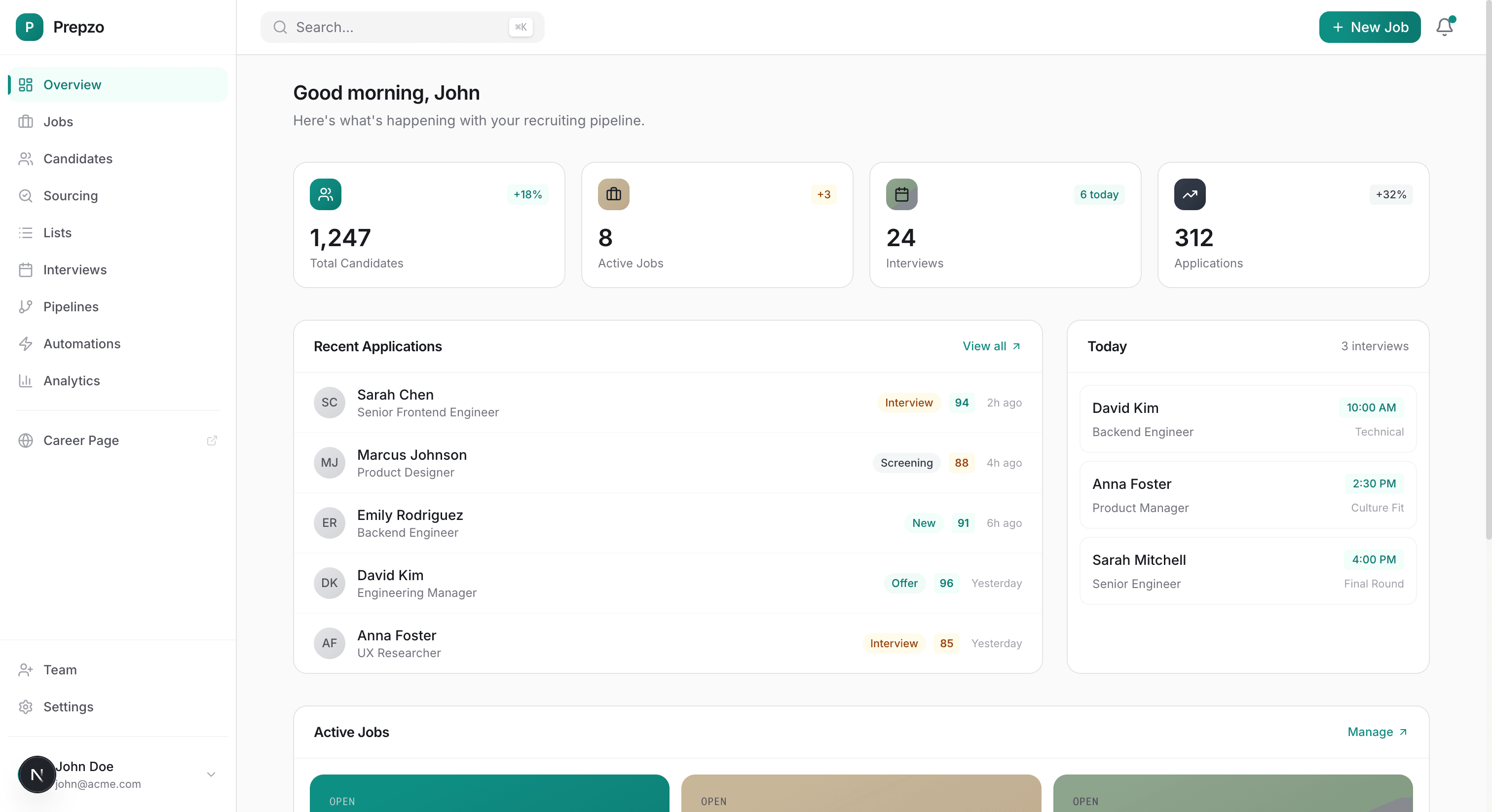Open Settings from the sidebar
This screenshot has height=812, width=1492.
point(69,706)
